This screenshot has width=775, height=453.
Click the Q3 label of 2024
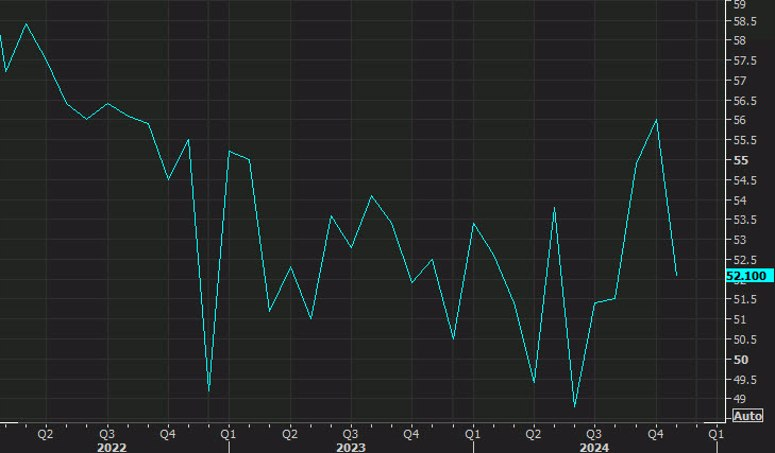(594, 434)
